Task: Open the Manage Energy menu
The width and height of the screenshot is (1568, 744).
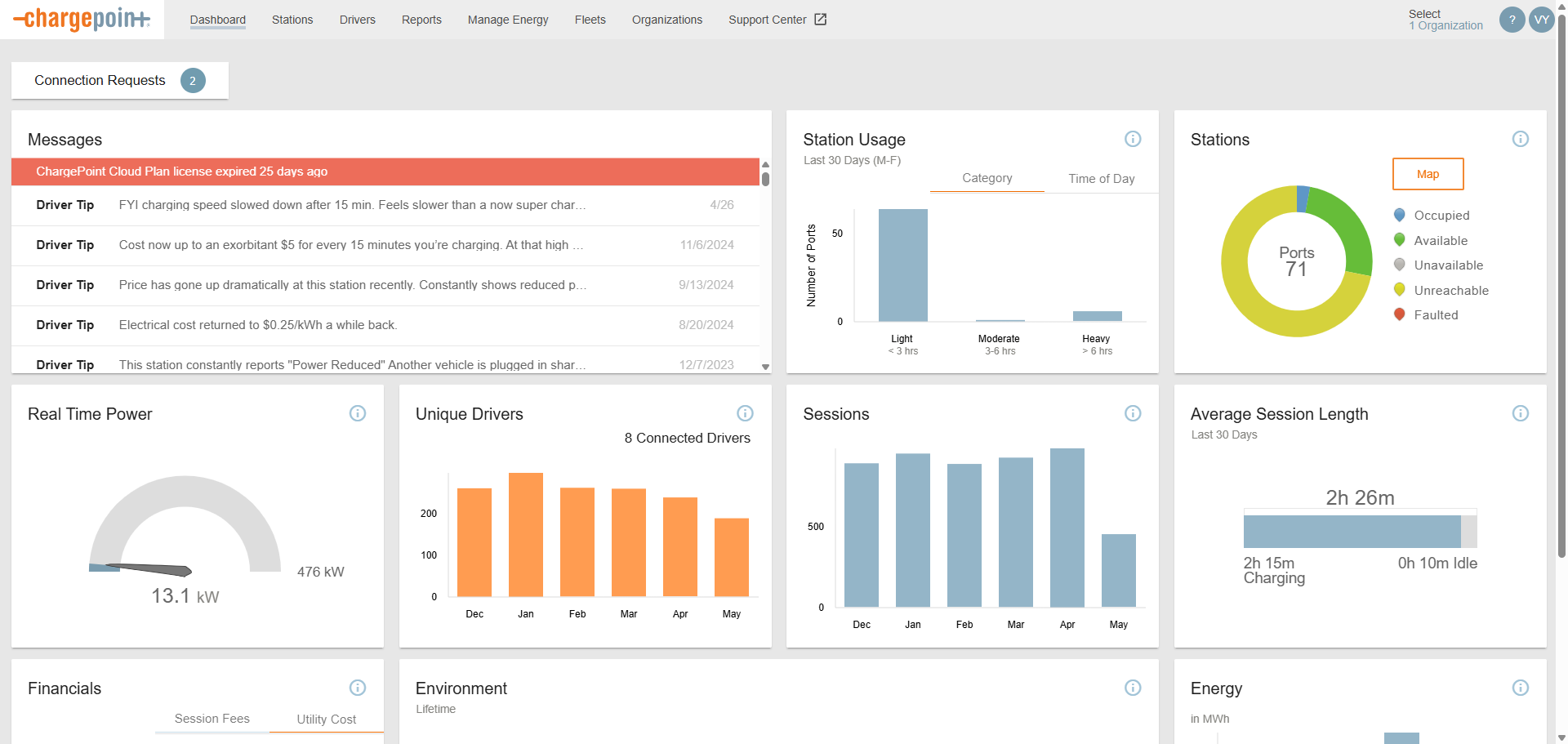Action: pos(507,20)
